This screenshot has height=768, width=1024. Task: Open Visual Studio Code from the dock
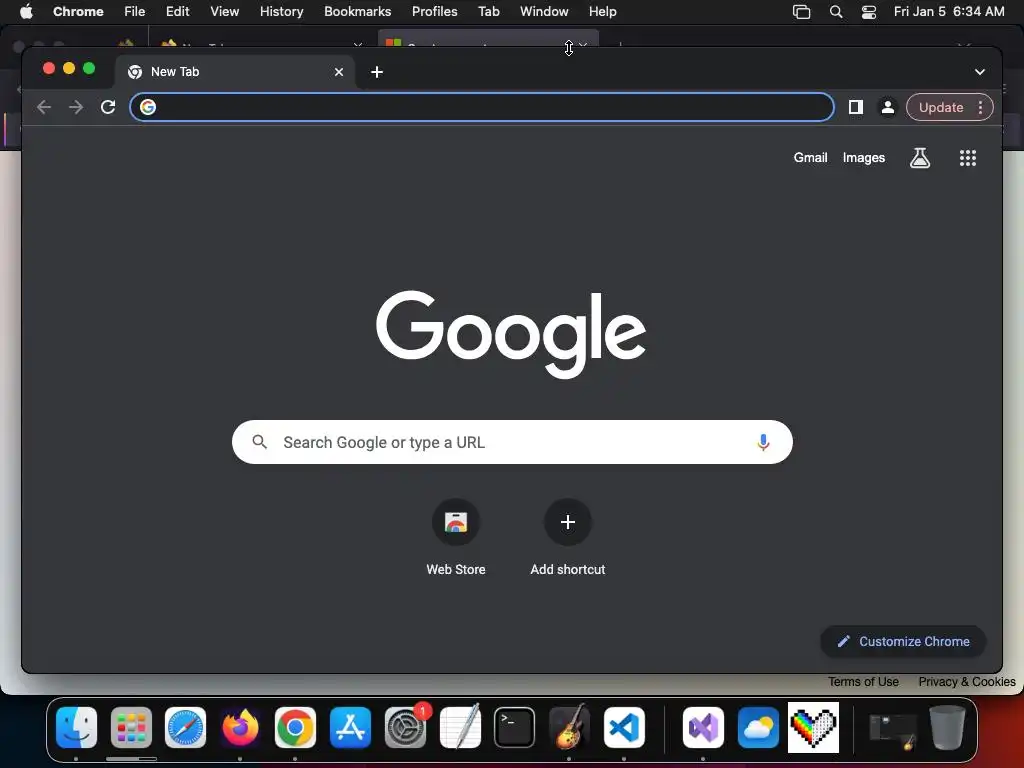click(624, 727)
